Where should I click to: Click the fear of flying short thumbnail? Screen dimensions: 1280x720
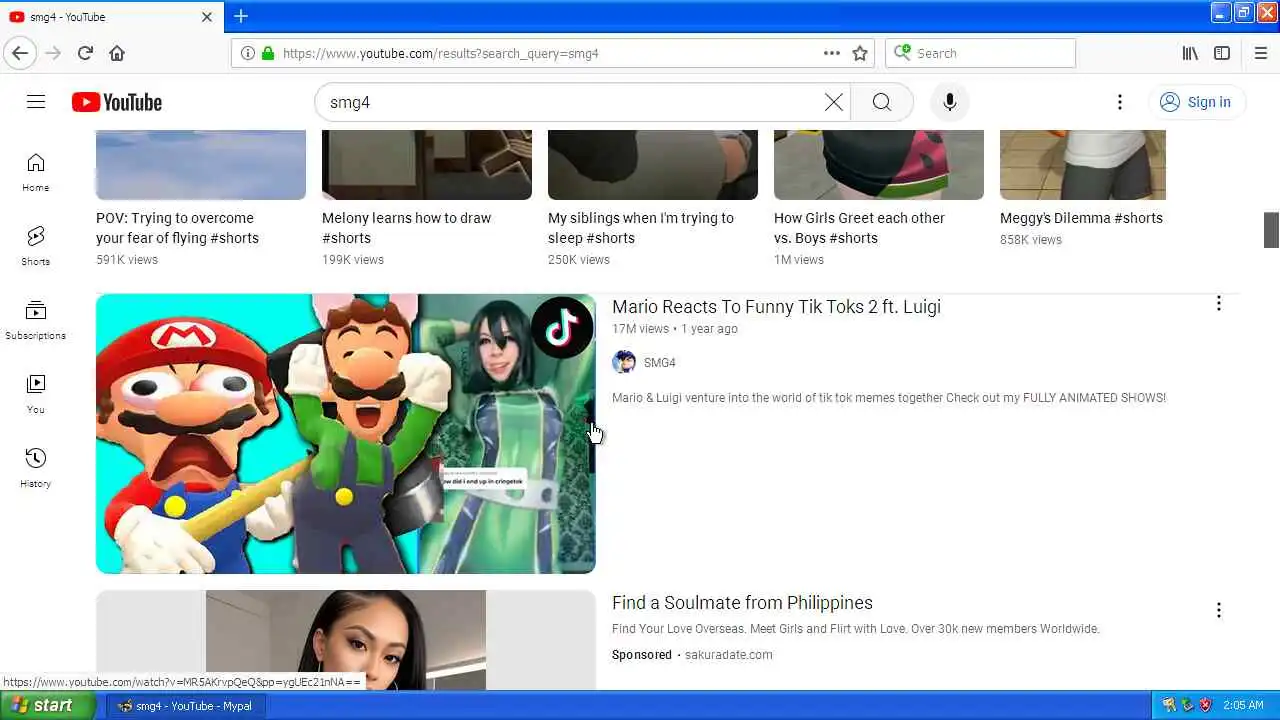click(x=201, y=165)
